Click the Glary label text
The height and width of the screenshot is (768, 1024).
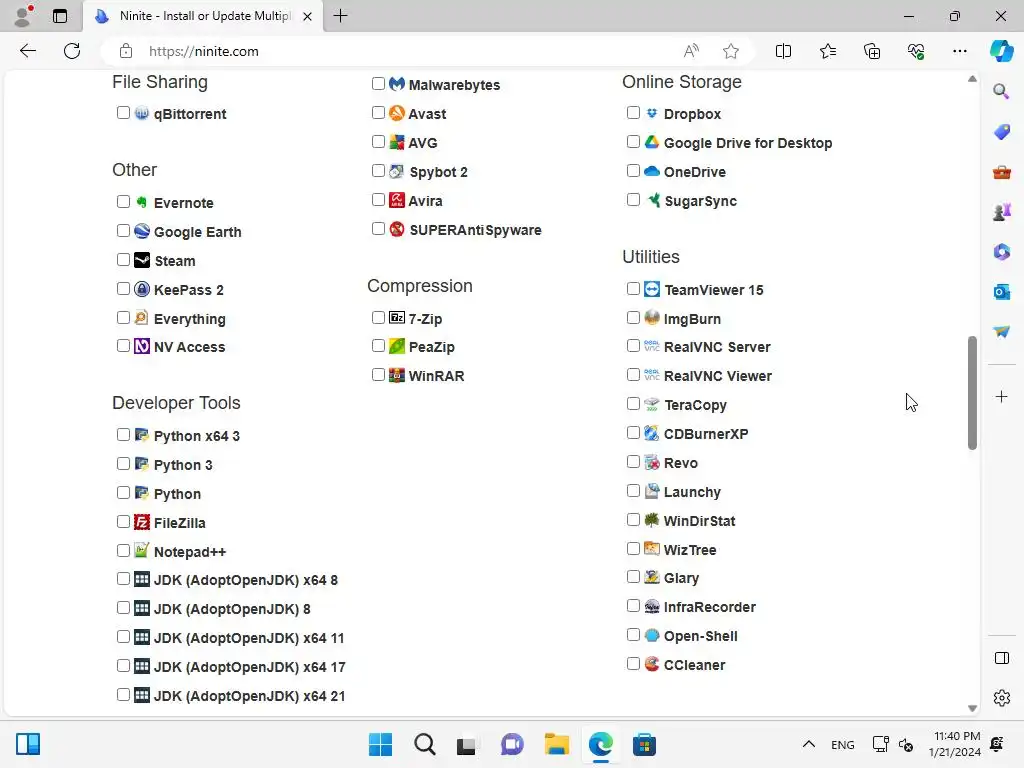[x=681, y=578]
